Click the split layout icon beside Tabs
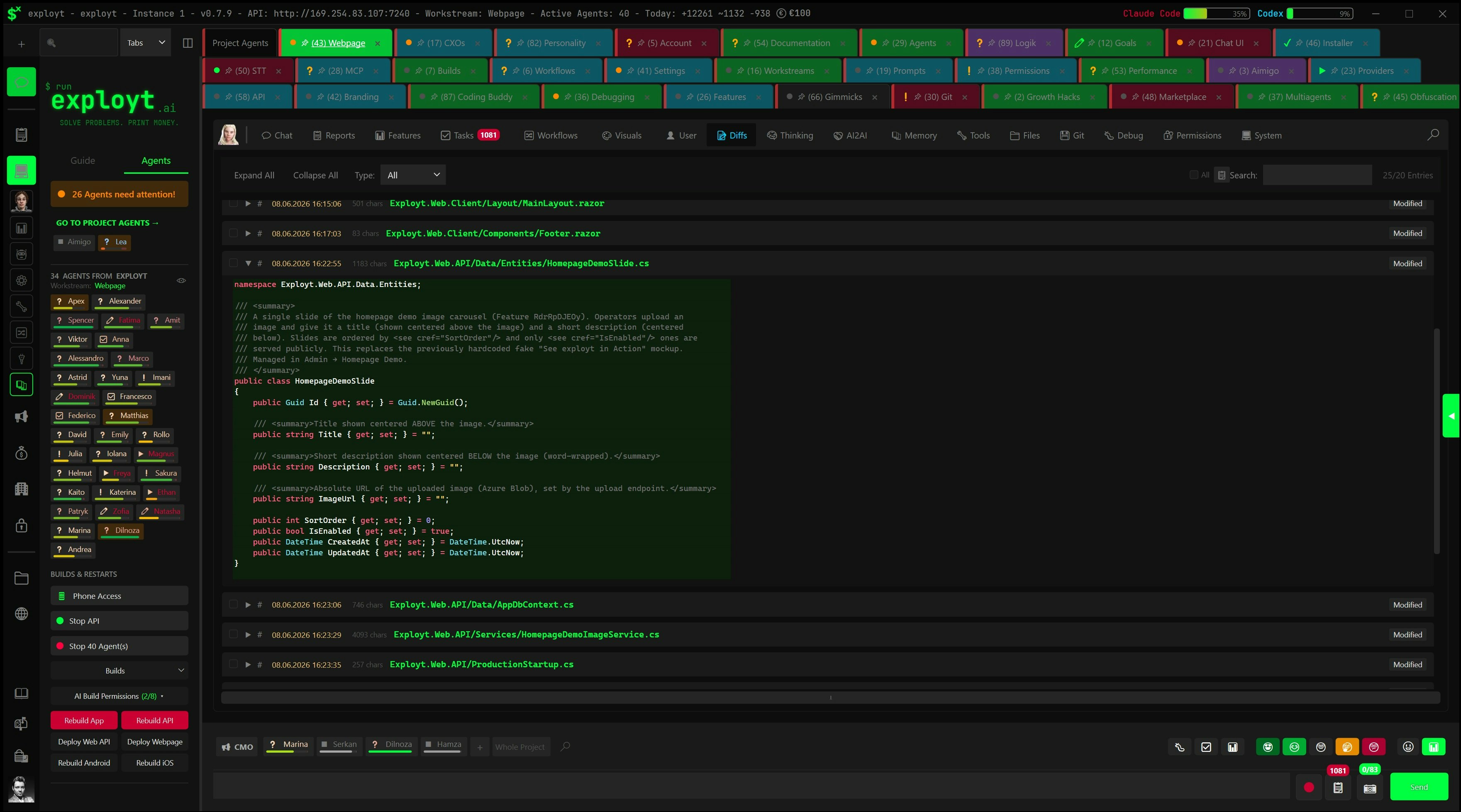Image resolution: width=1461 pixels, height=812 pixels. click(x=188, y=43)
